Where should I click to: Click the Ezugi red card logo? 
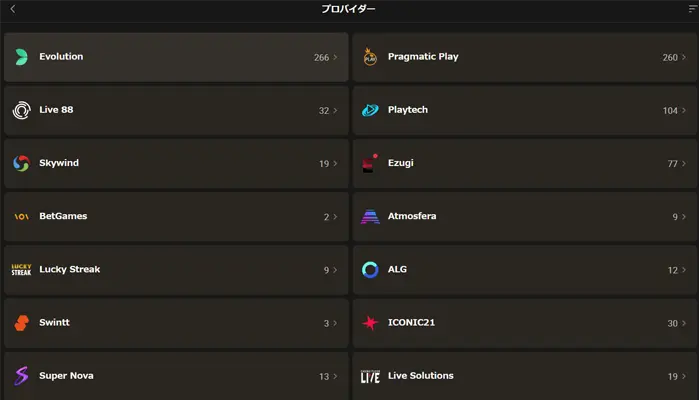tap(370, 163)
